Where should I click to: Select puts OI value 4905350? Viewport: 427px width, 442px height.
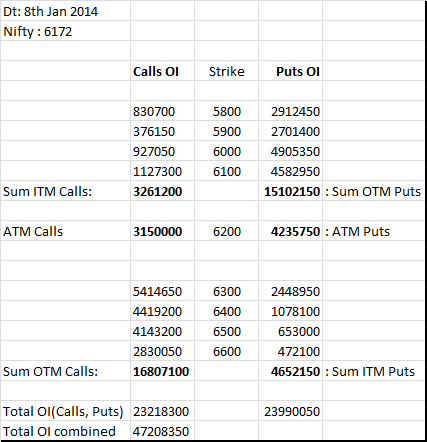click(290, 151)
